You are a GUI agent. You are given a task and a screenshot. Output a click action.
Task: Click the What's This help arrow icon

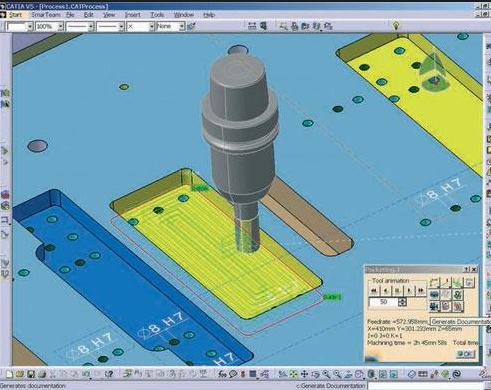coord(109,374)
